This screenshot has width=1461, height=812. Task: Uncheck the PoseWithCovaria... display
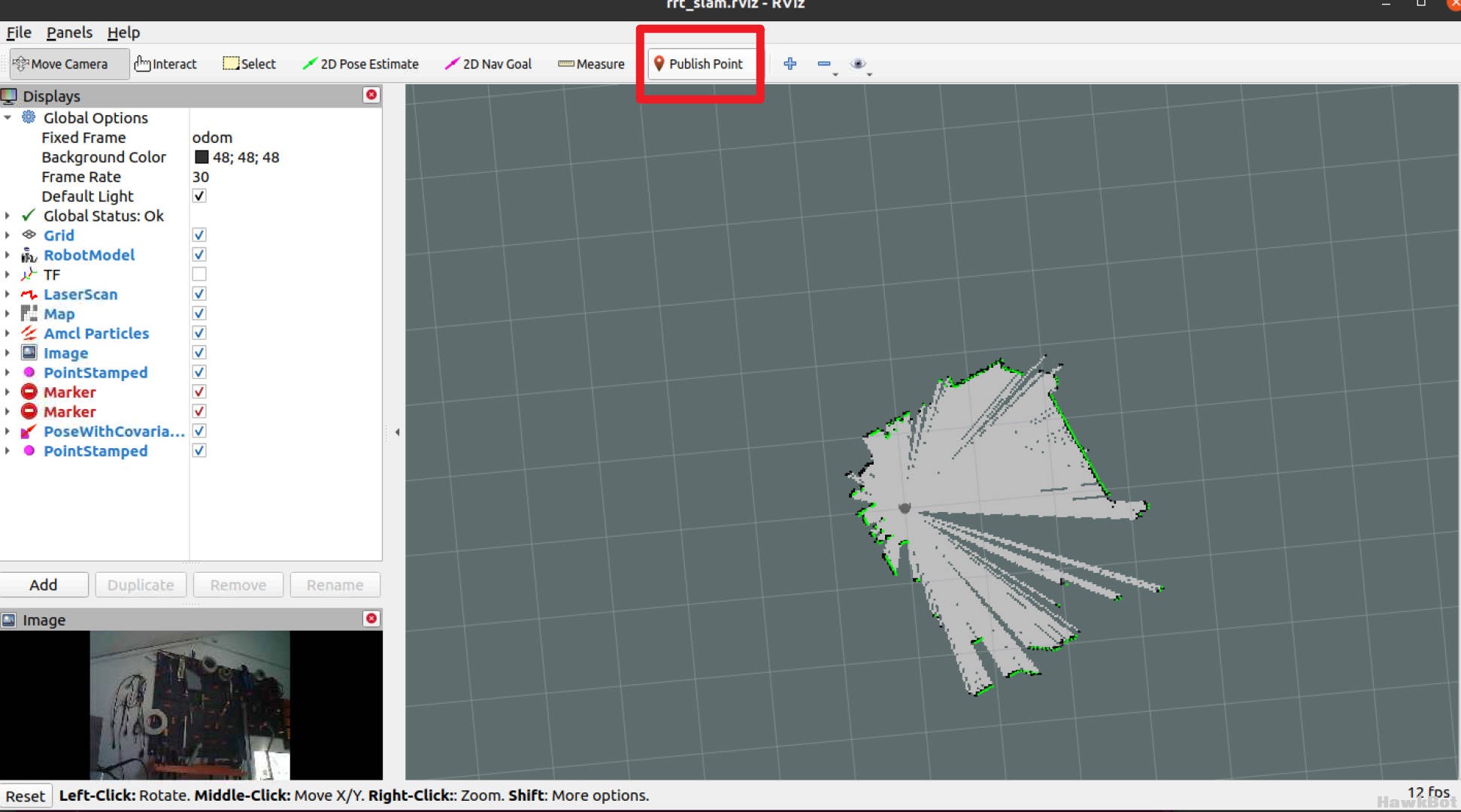click(199, 431)
